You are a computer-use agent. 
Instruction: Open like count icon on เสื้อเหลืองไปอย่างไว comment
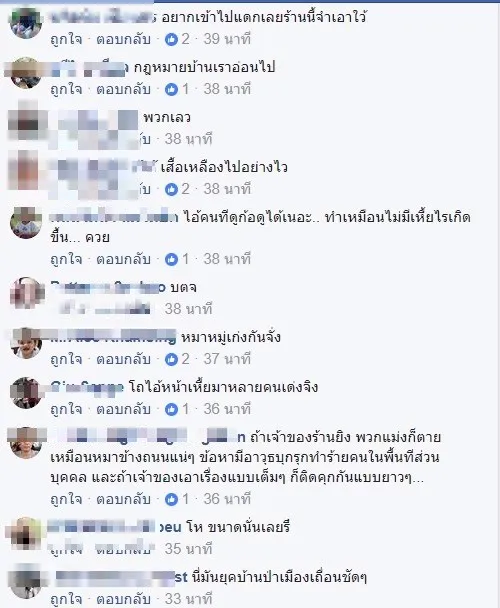(x=171, y=189)
